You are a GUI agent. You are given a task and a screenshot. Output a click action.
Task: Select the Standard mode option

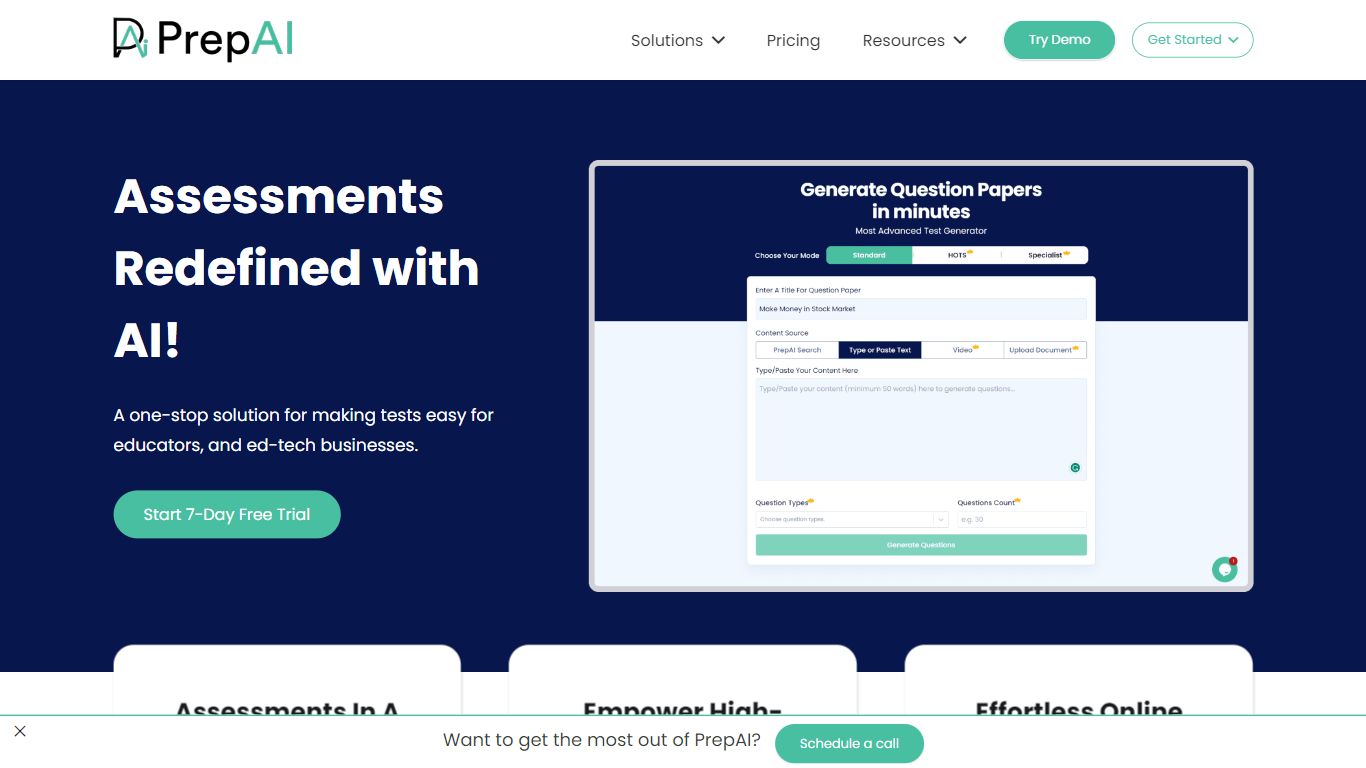tap(869, 255)
